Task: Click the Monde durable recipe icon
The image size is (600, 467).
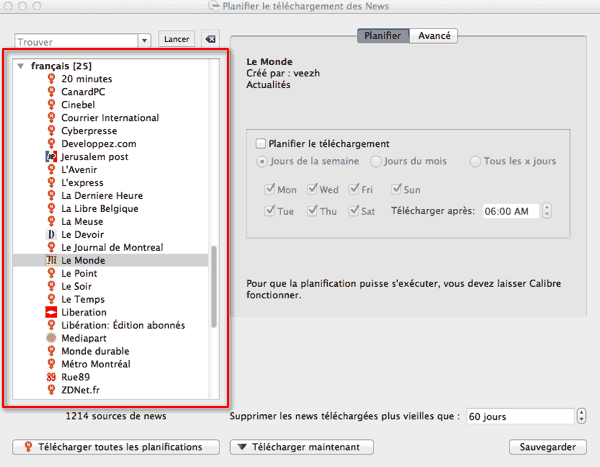Action: pyautogui.click(x=51, y=351)
